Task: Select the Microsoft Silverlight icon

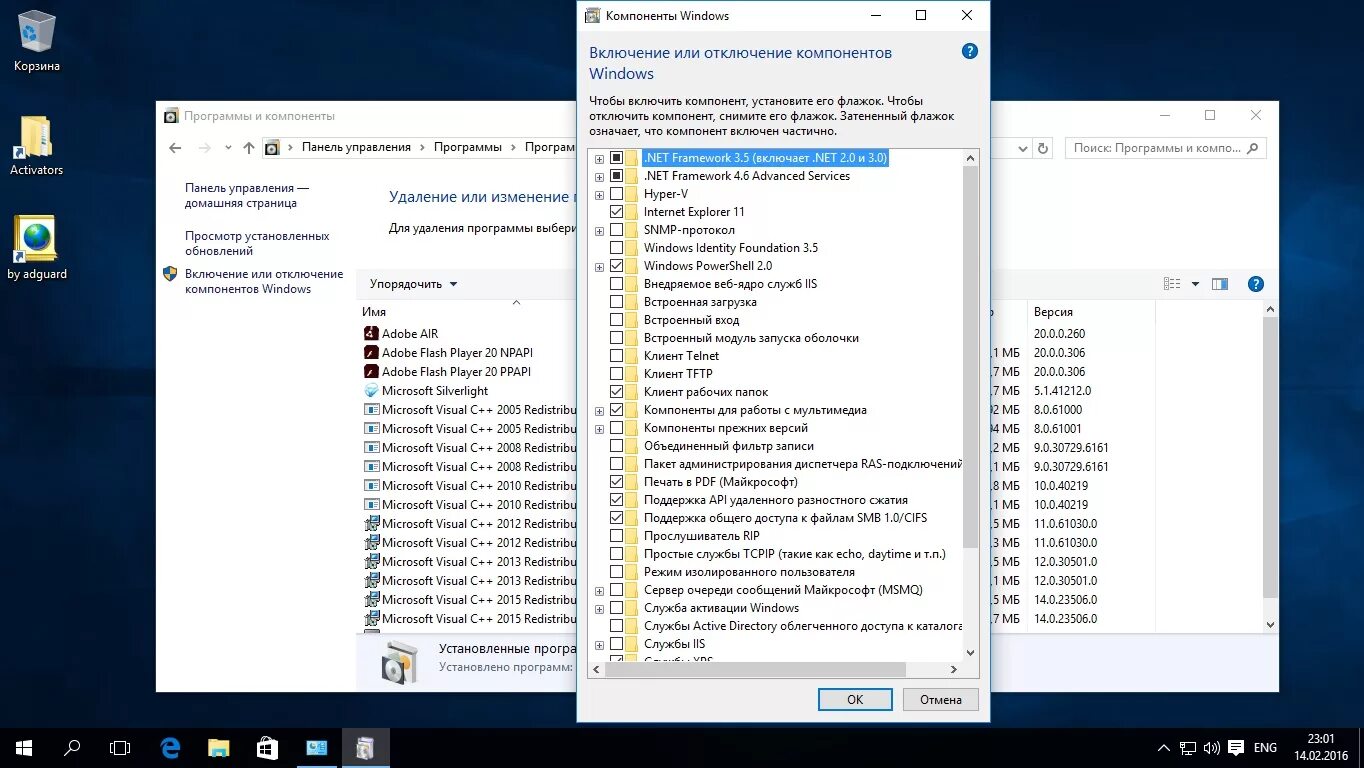Action: [x=371, y=391]
